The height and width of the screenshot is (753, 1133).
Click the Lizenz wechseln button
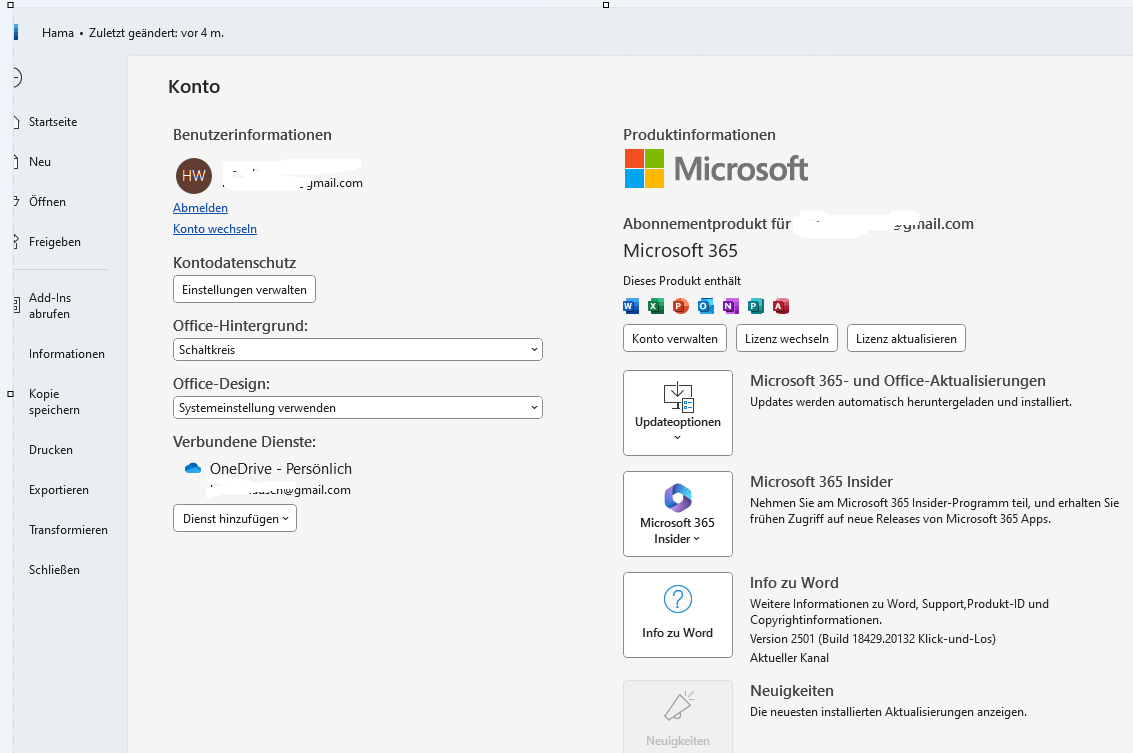tap(787, 338)
